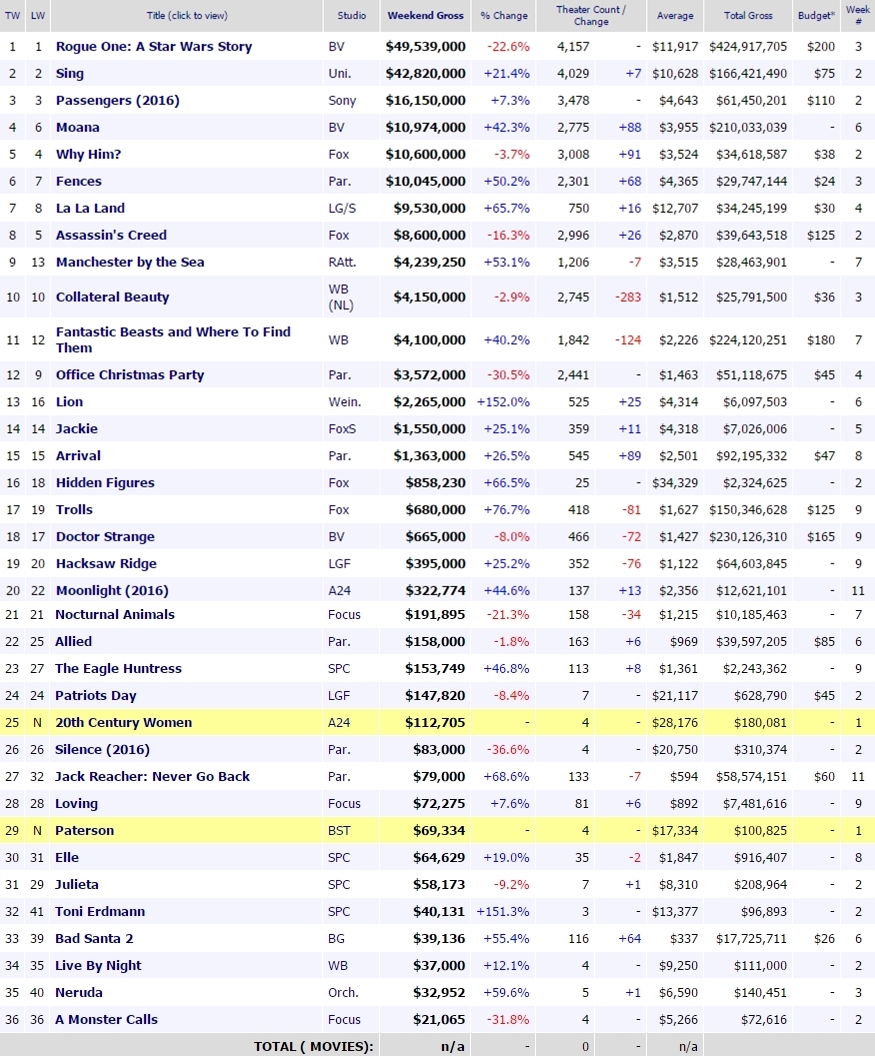Select the +152.0% change value for Lion
This screenshot has width=875, height=1056.
pyautogui.click(x=503, y=401)
